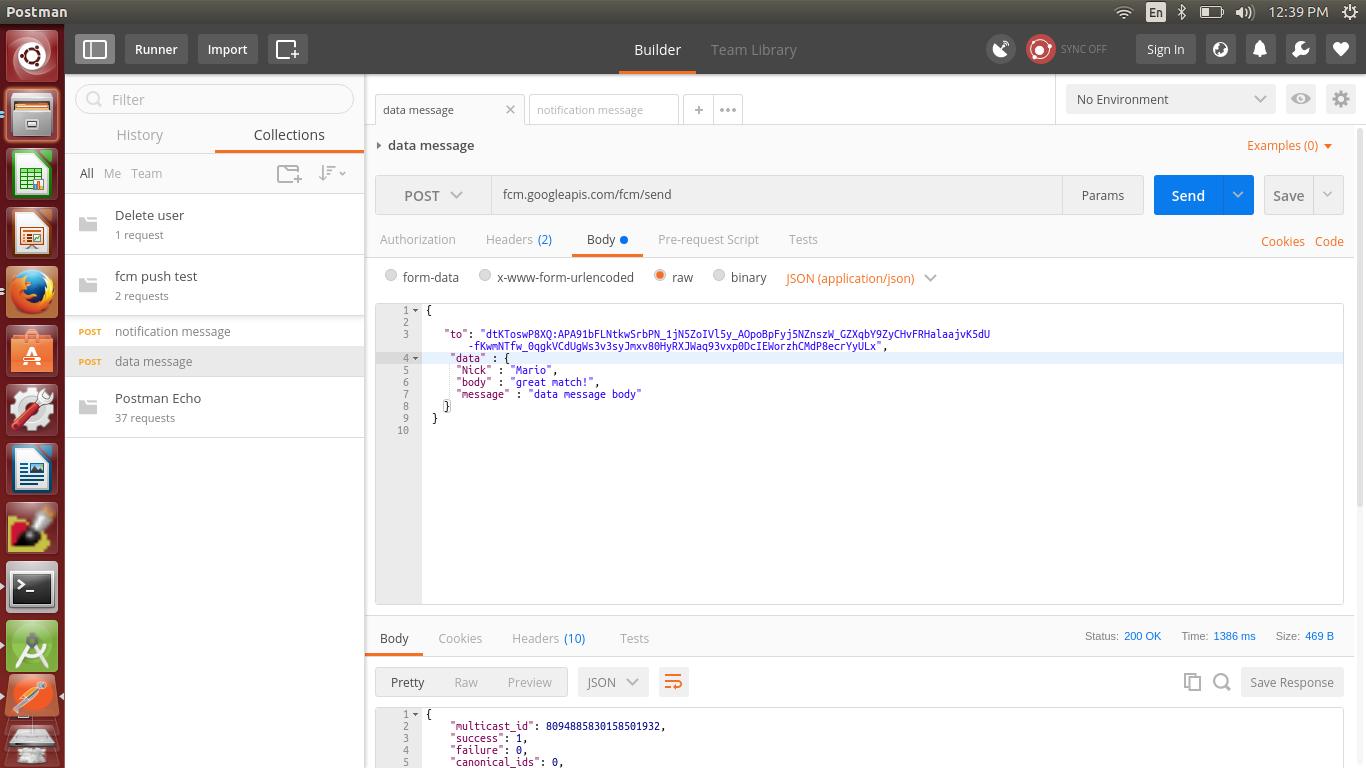The image size is (1366, 768).
Task: Switch to the notification message tab
Action: pyautogui.click(x=604, y=110)
